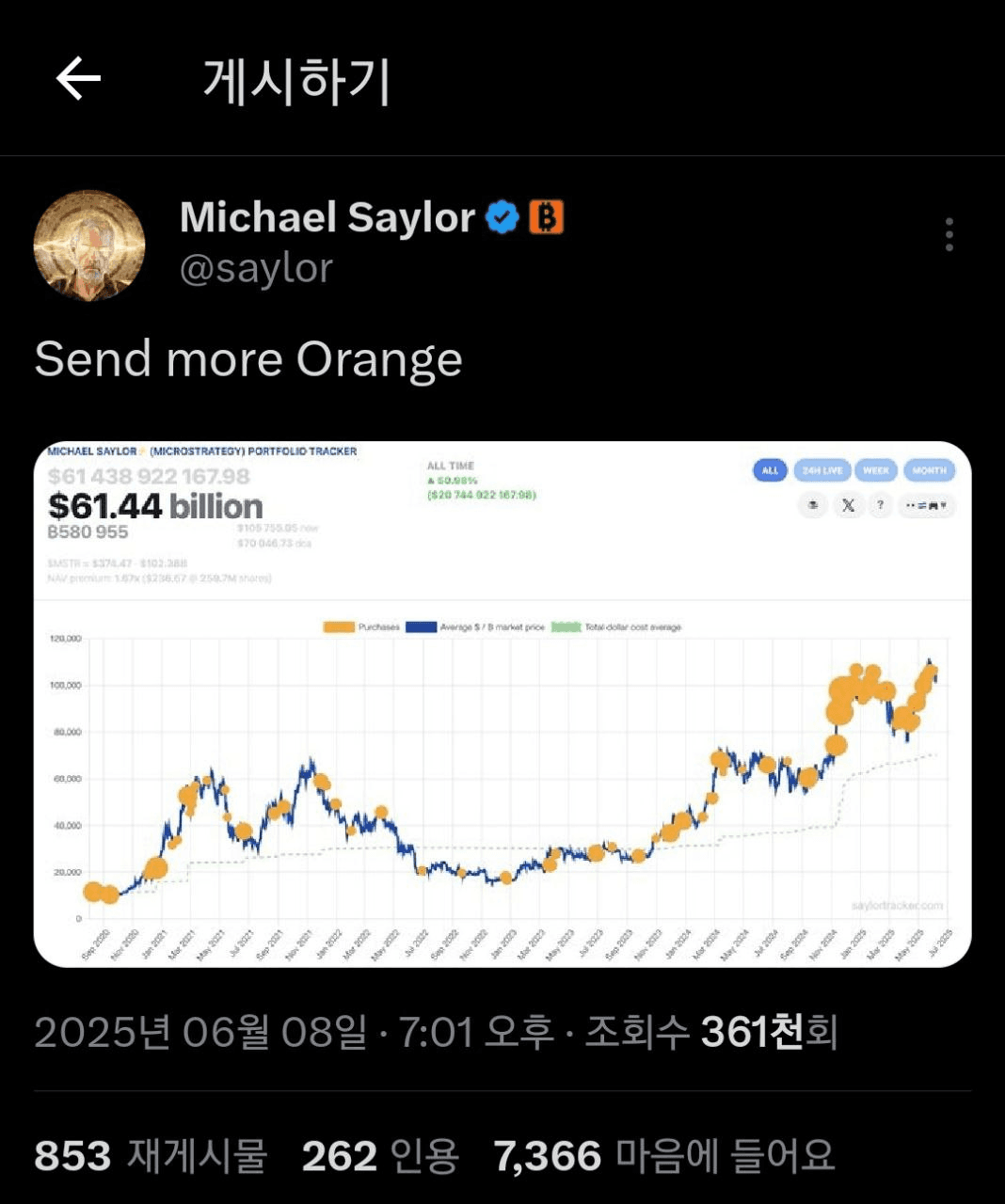
Task: Click the orange Purchases legend swatch
Action: coord(339,627)
